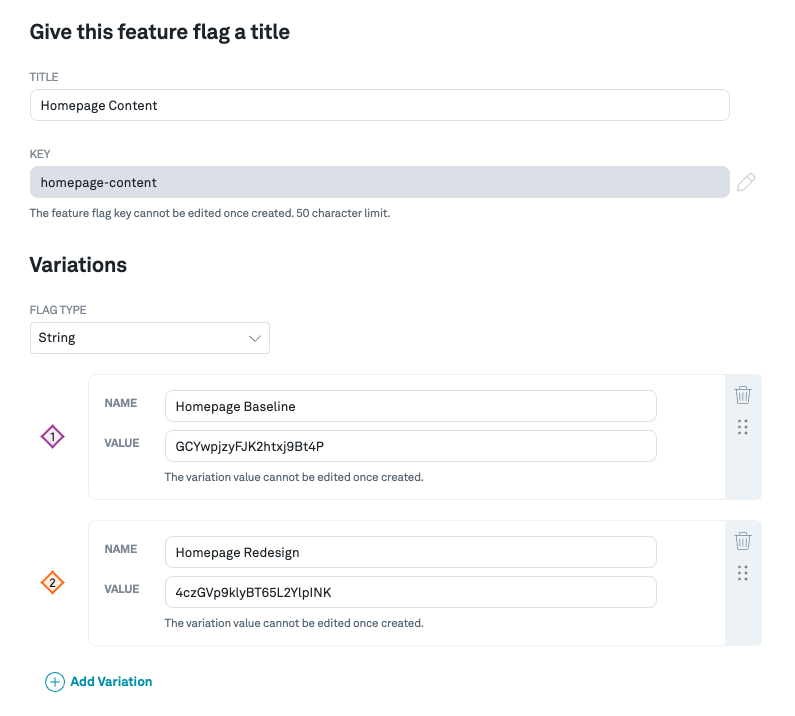Click the TITLE label above the title field

coord(44,77)
